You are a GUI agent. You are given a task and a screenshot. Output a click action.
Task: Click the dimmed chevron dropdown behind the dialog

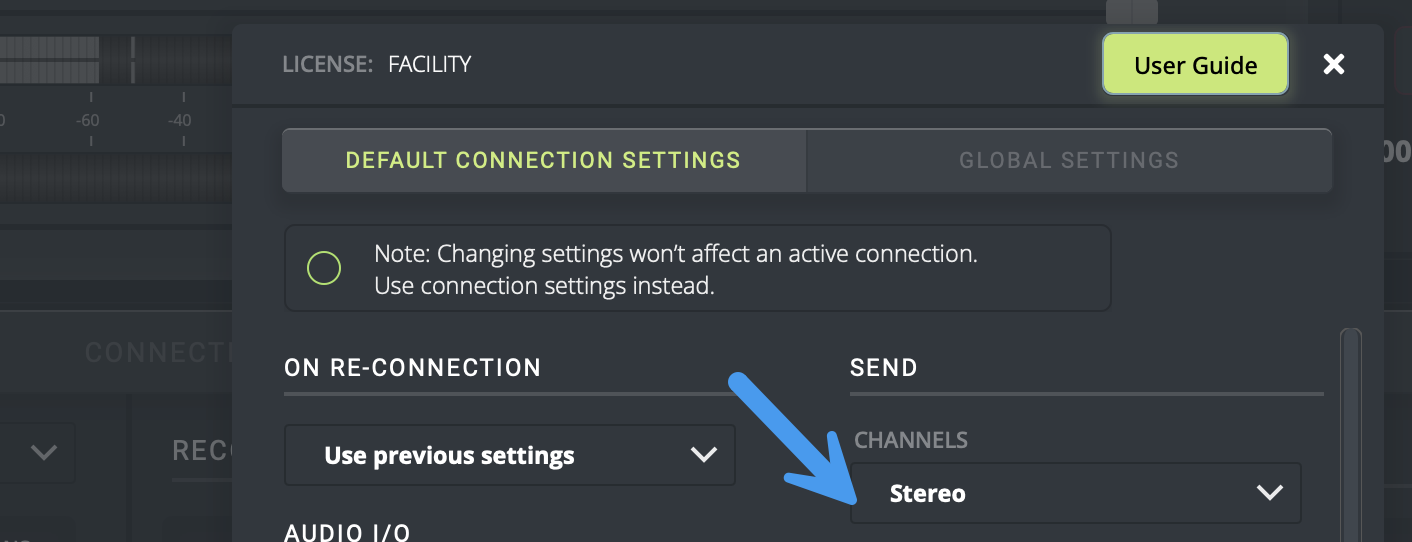pyautogui.click(x=43, y=453)
